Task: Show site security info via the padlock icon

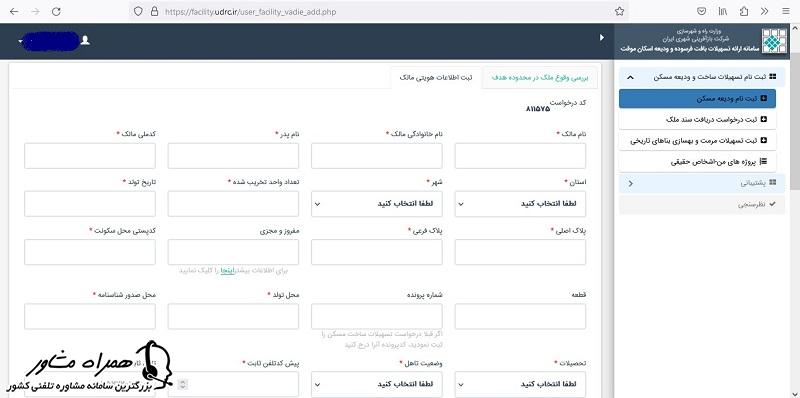Action: pos(154,11)
